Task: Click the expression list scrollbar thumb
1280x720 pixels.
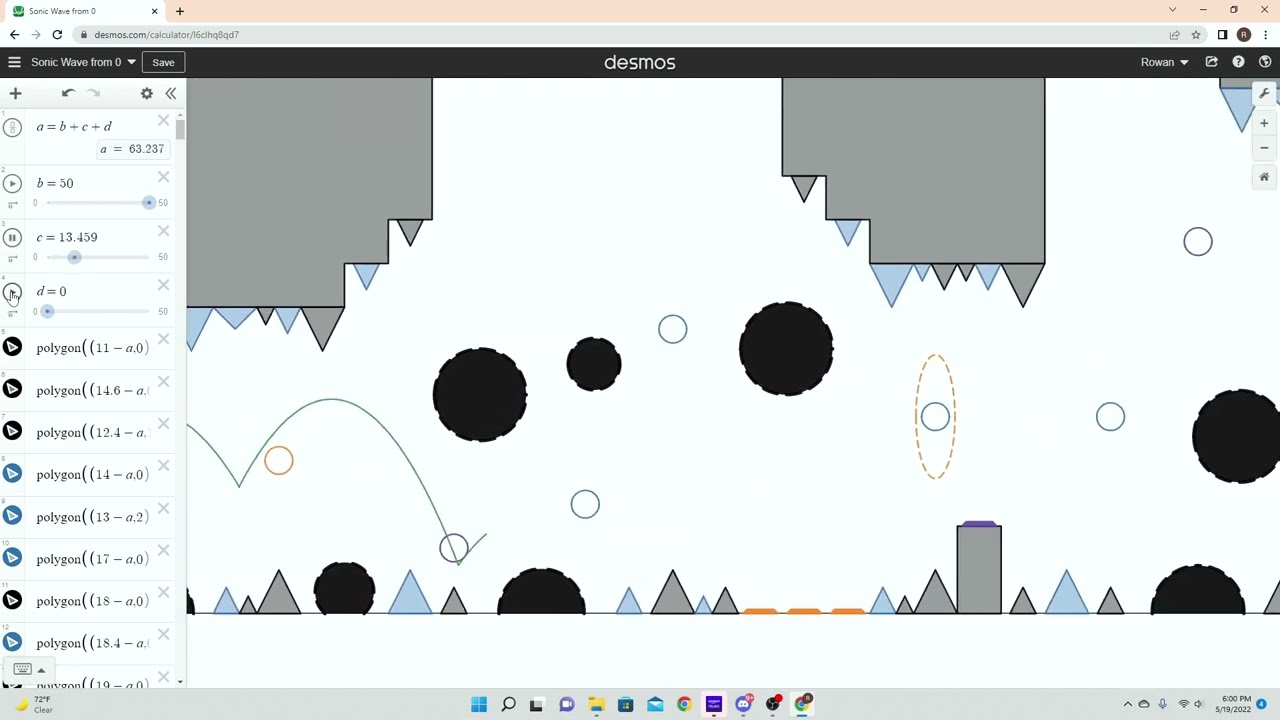Action: click(180, 130)
